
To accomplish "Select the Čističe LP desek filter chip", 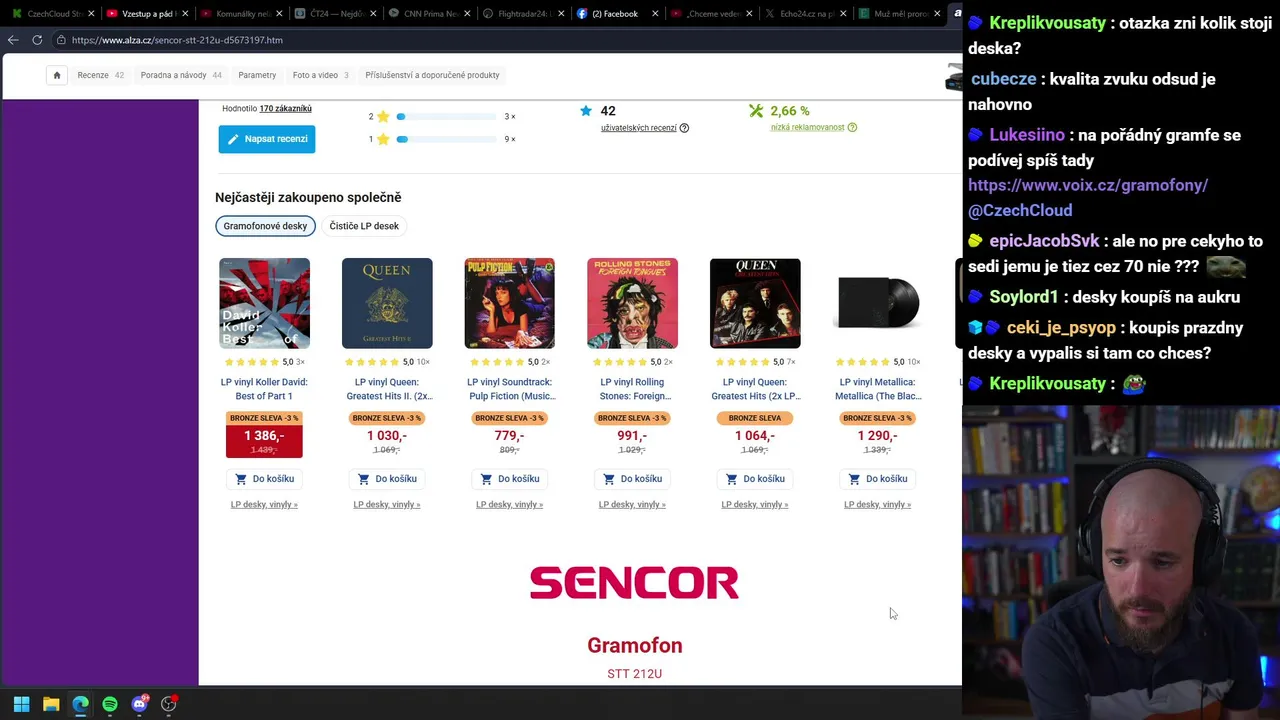I will 364,226.
